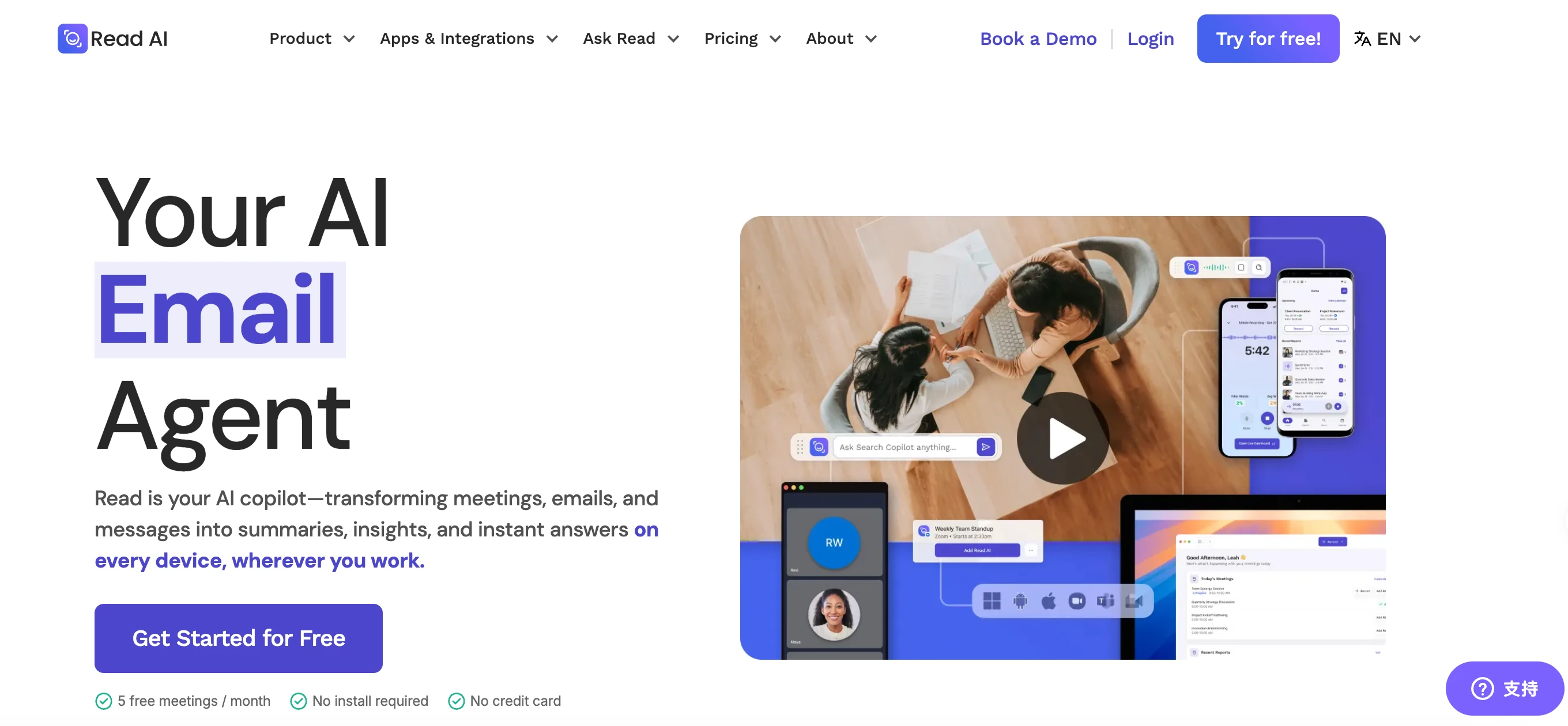
Task: Click Get Started for Free button
Action: click(239, 638)
